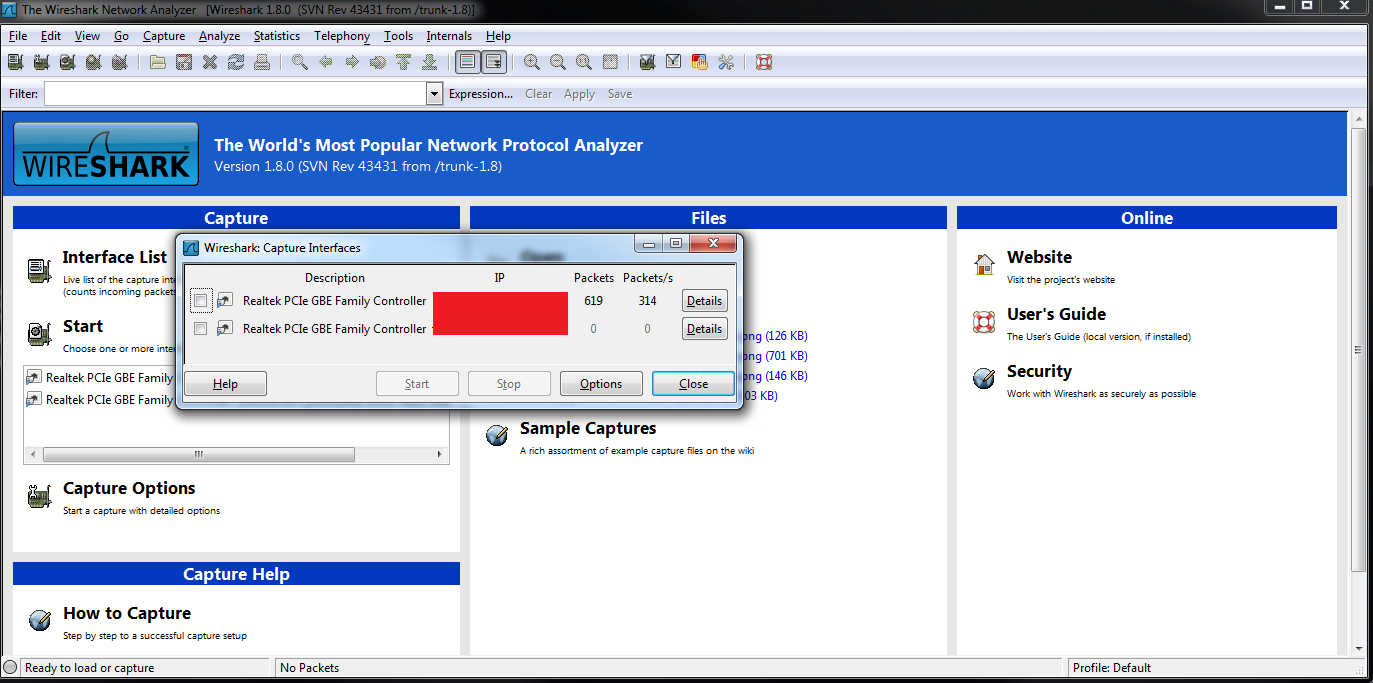Viewport: 1373px width, 683px height.
Task: Open the Telephony menu
Action: coord(341,36)
